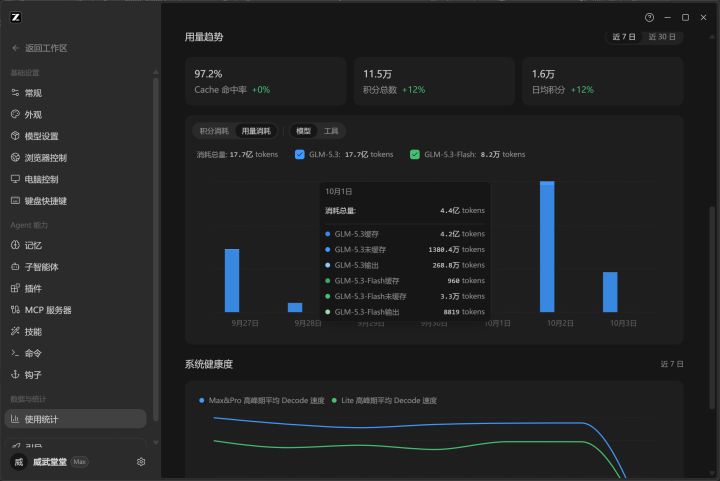Image resolution: width=720 pixels, height=481 pixels.
Task: Open MCP 服务器 icon
Action: (15, 310)
